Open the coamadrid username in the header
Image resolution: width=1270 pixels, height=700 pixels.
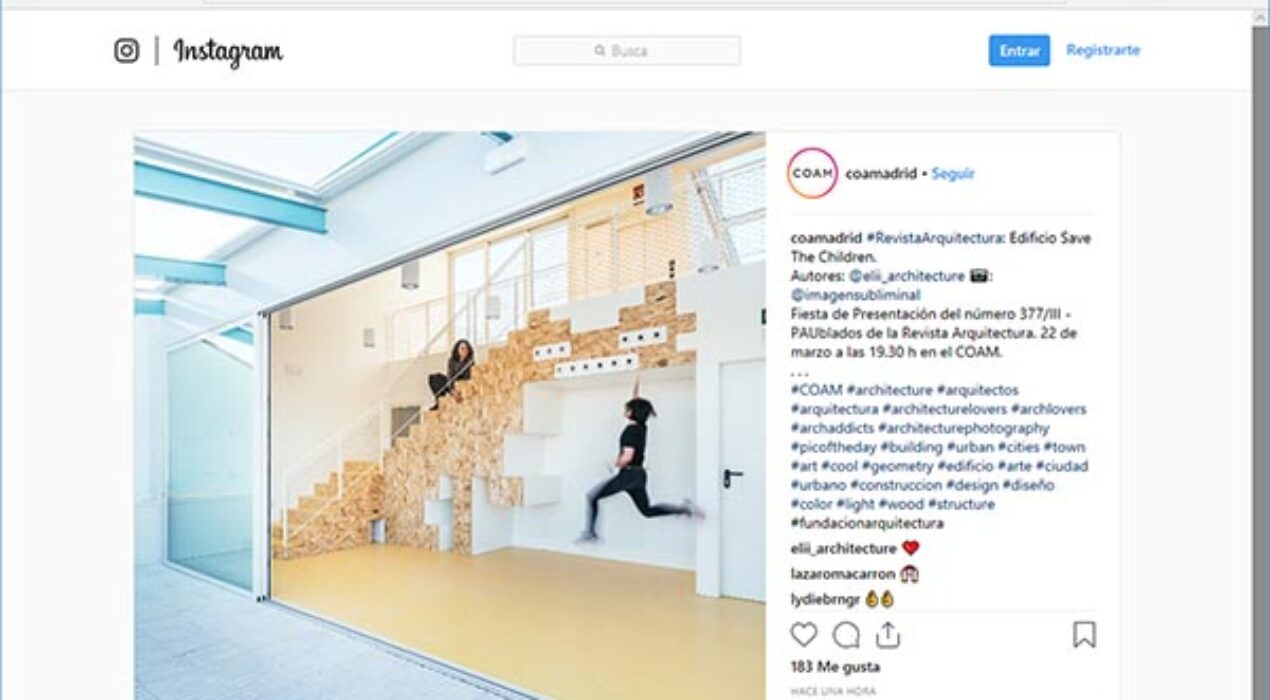(x=881, y=173)
